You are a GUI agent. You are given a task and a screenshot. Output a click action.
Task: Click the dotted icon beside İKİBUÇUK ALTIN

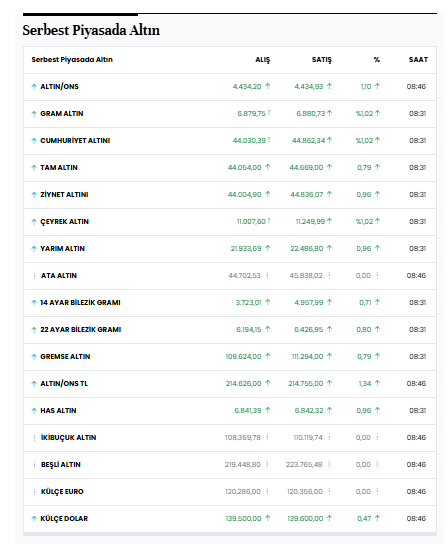coord(34,438)
